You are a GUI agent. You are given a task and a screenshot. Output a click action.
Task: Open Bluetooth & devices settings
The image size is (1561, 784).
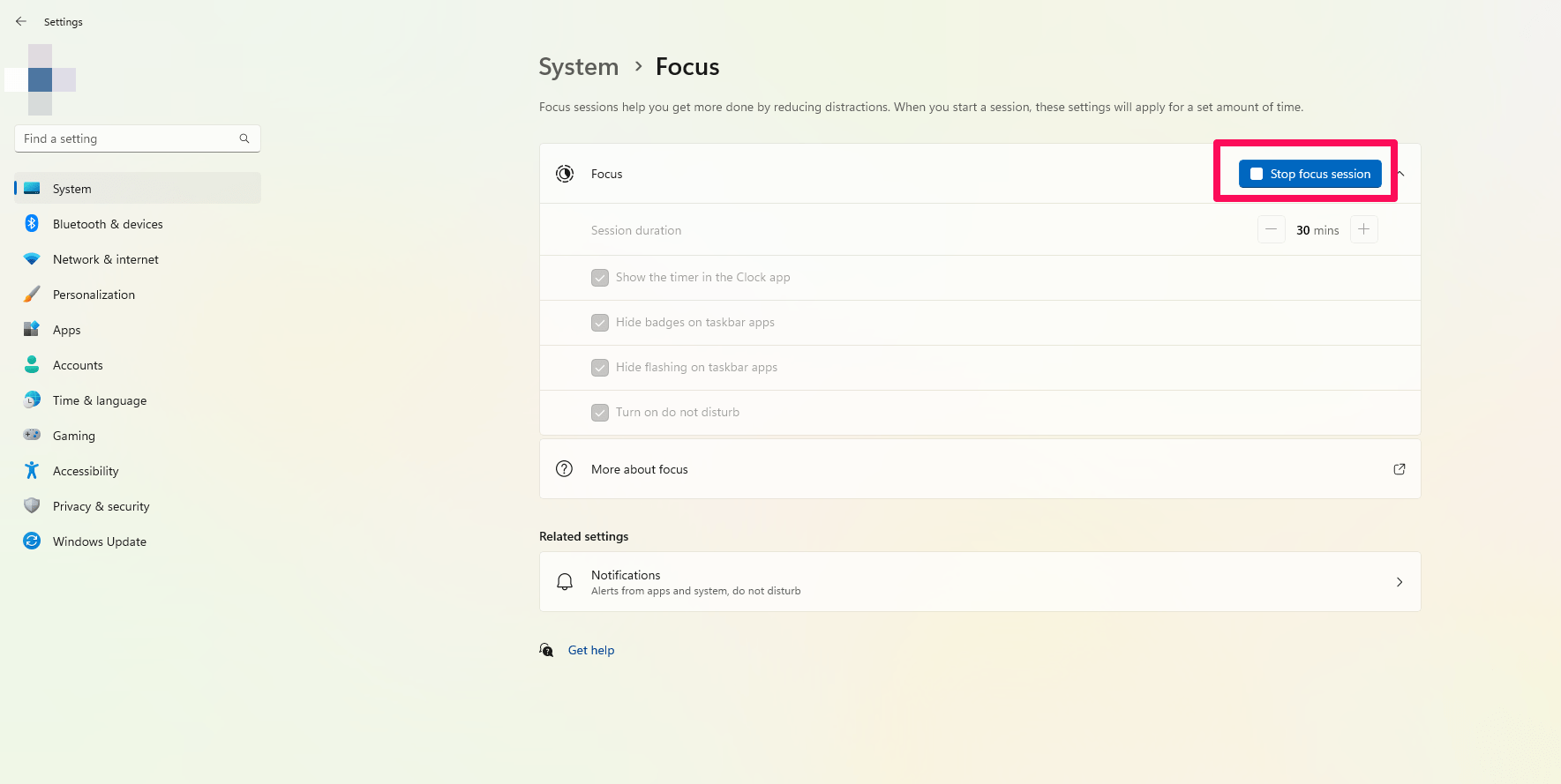(x=108, y=224)
